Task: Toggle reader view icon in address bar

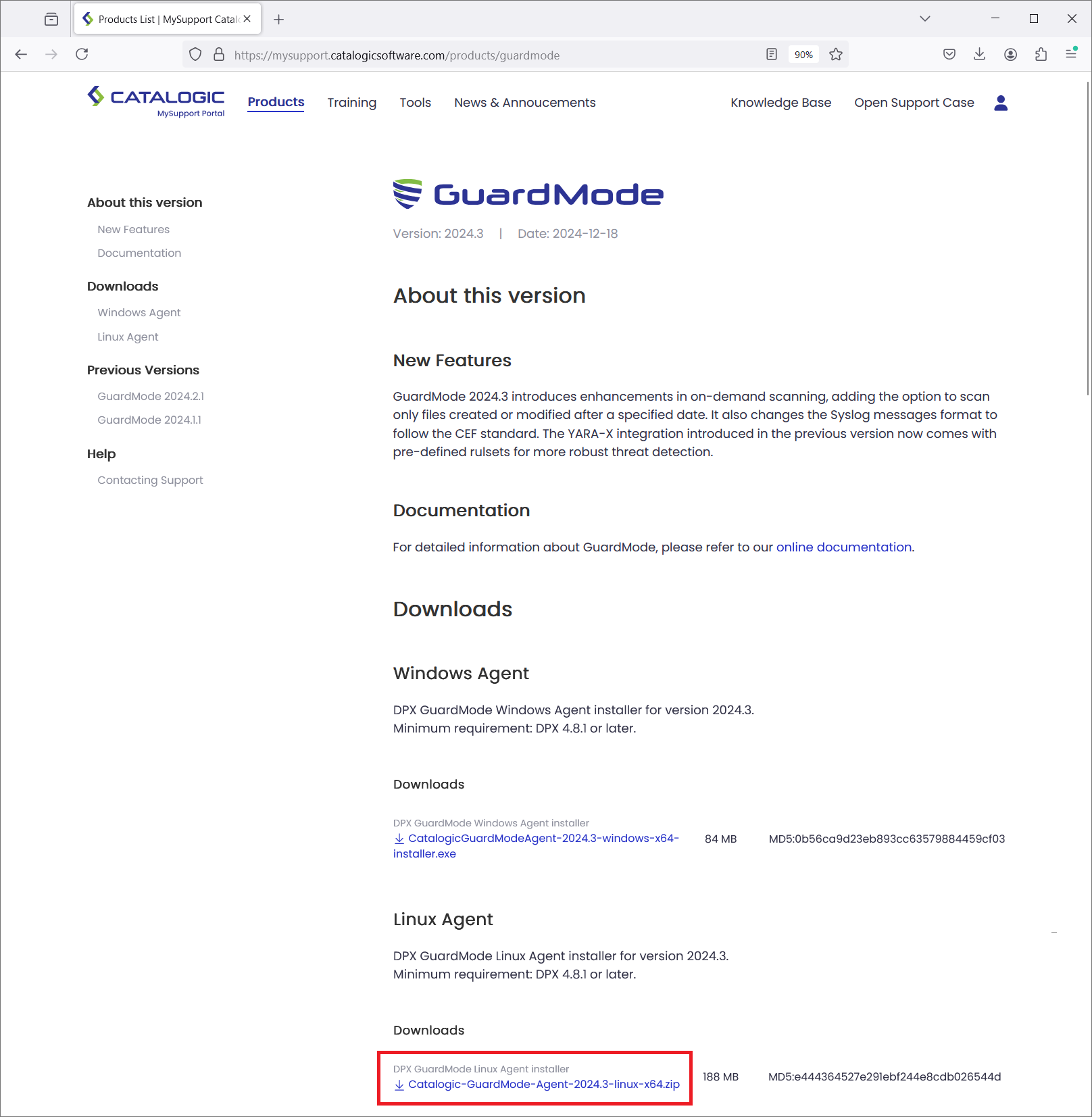Action: pos(772,55)
